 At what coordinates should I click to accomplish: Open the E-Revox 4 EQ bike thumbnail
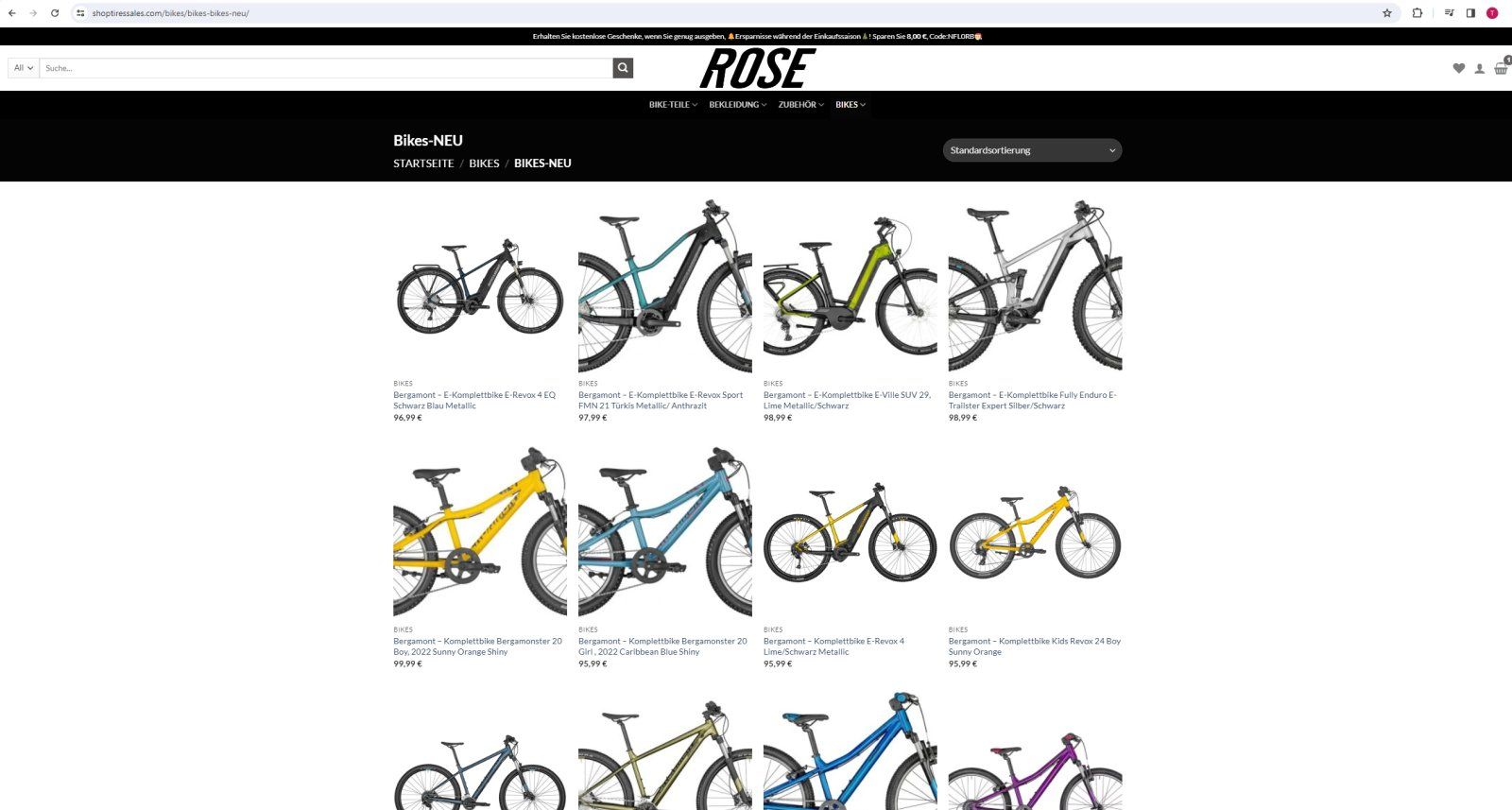480,286
